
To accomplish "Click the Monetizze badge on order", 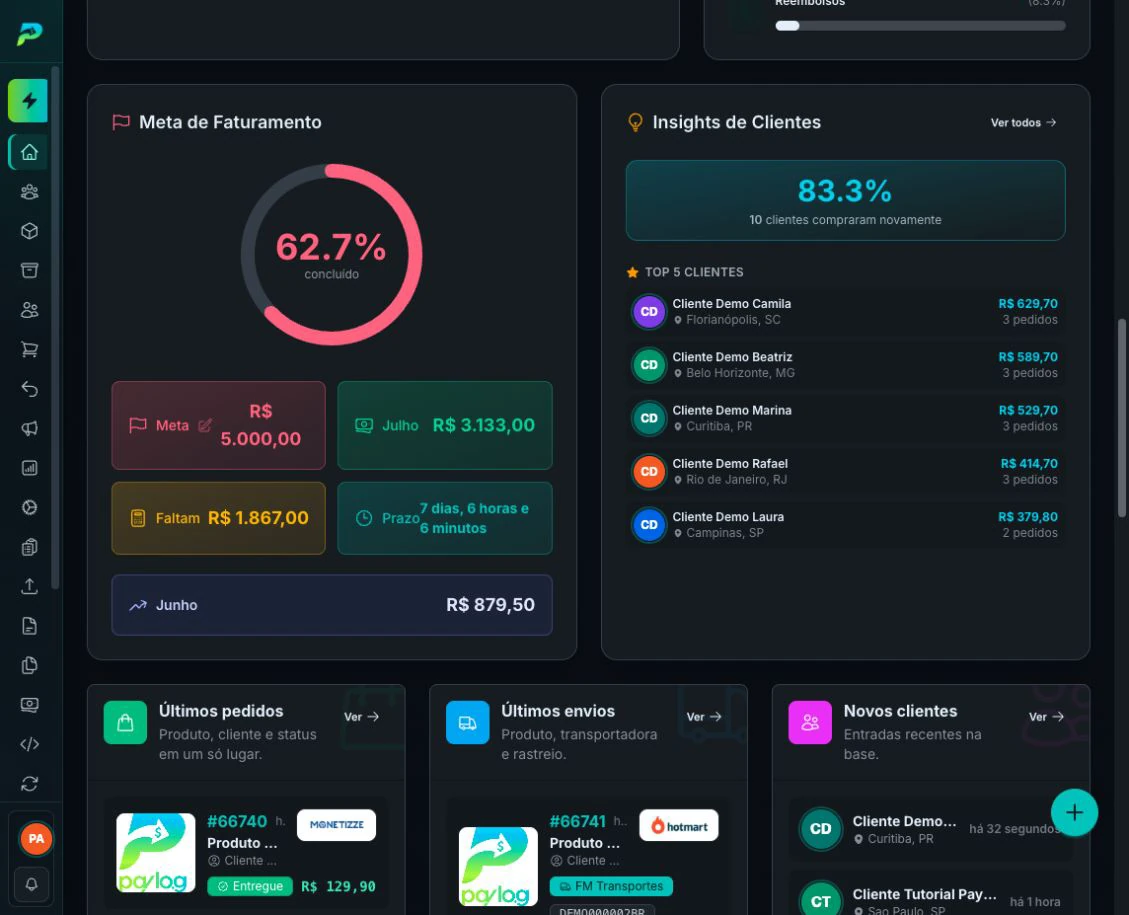I will click(336, 825).
